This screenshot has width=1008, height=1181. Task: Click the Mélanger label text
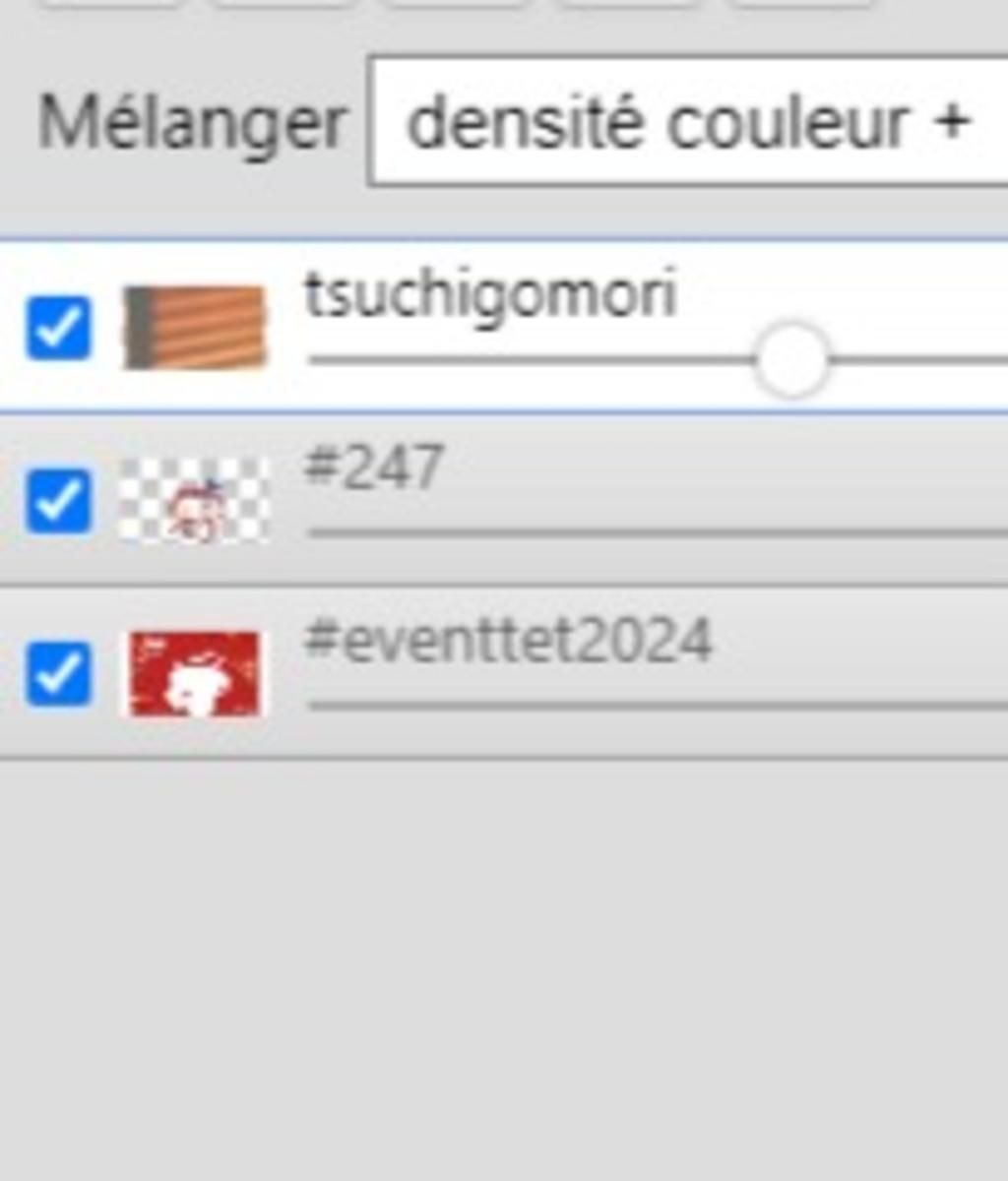coord(192,123)
